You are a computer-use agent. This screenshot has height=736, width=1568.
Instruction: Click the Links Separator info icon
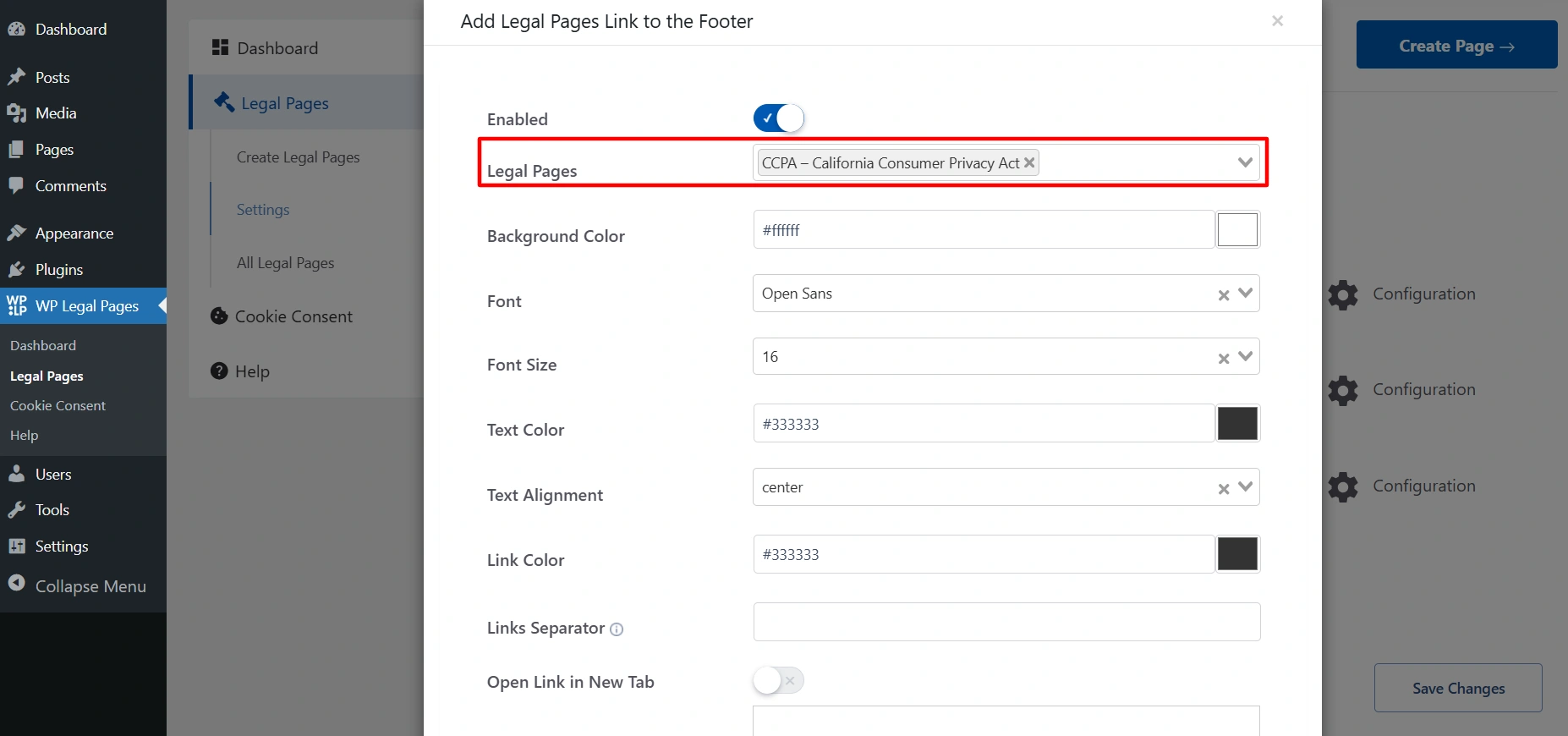[617, 629]
